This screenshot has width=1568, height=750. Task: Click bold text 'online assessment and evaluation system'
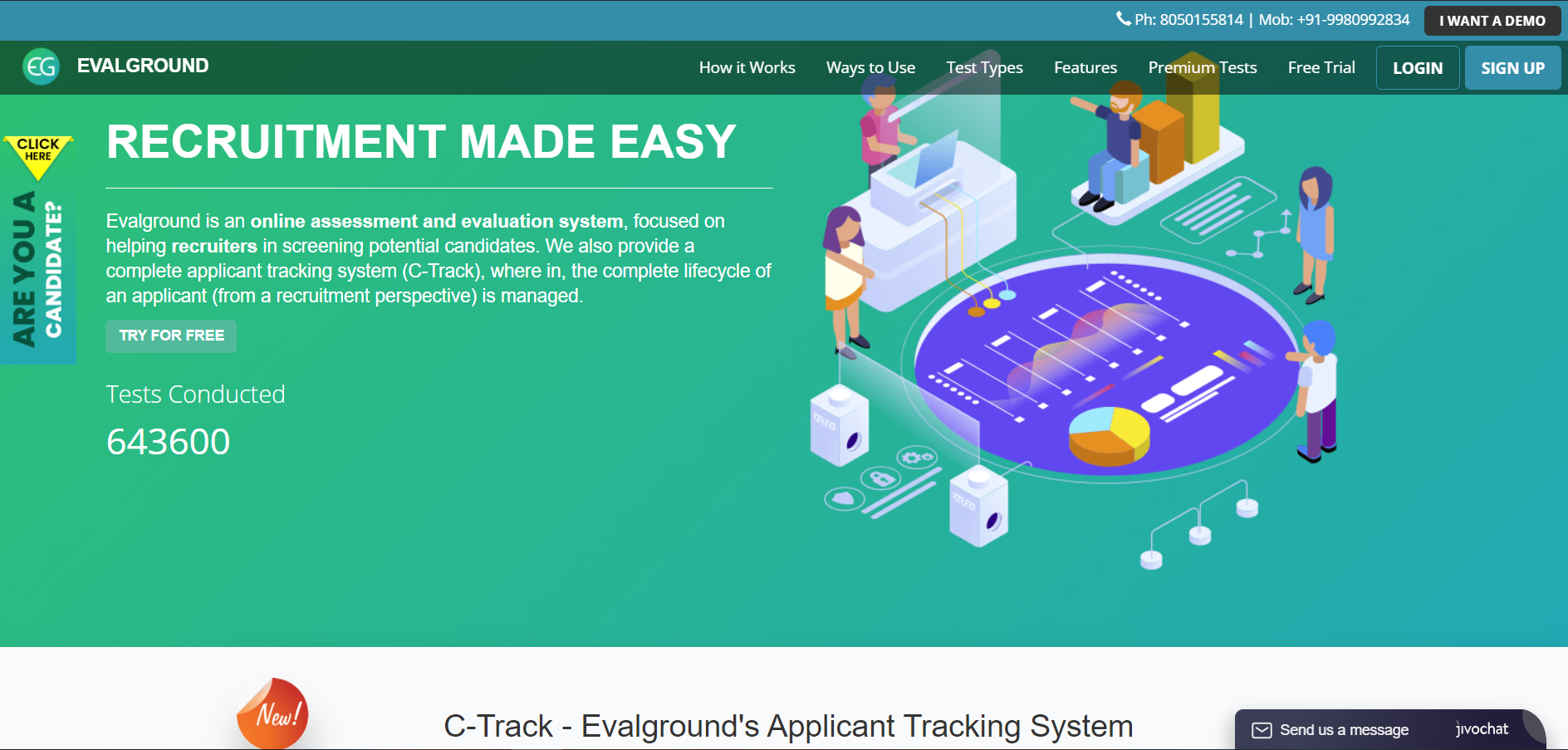pos(437,221)
